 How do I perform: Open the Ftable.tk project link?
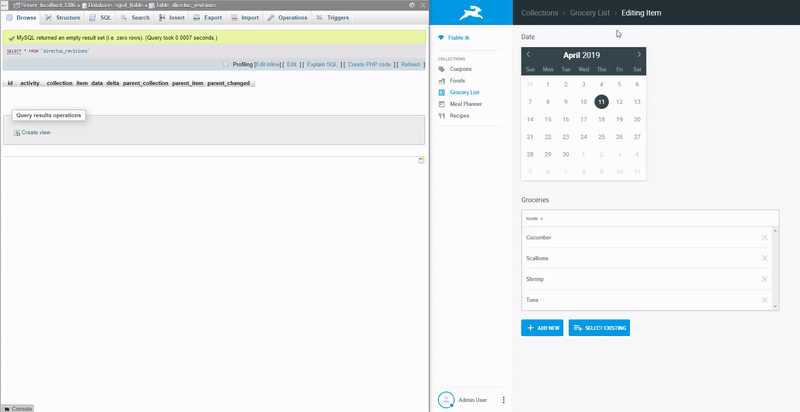(x=458, y=38)
